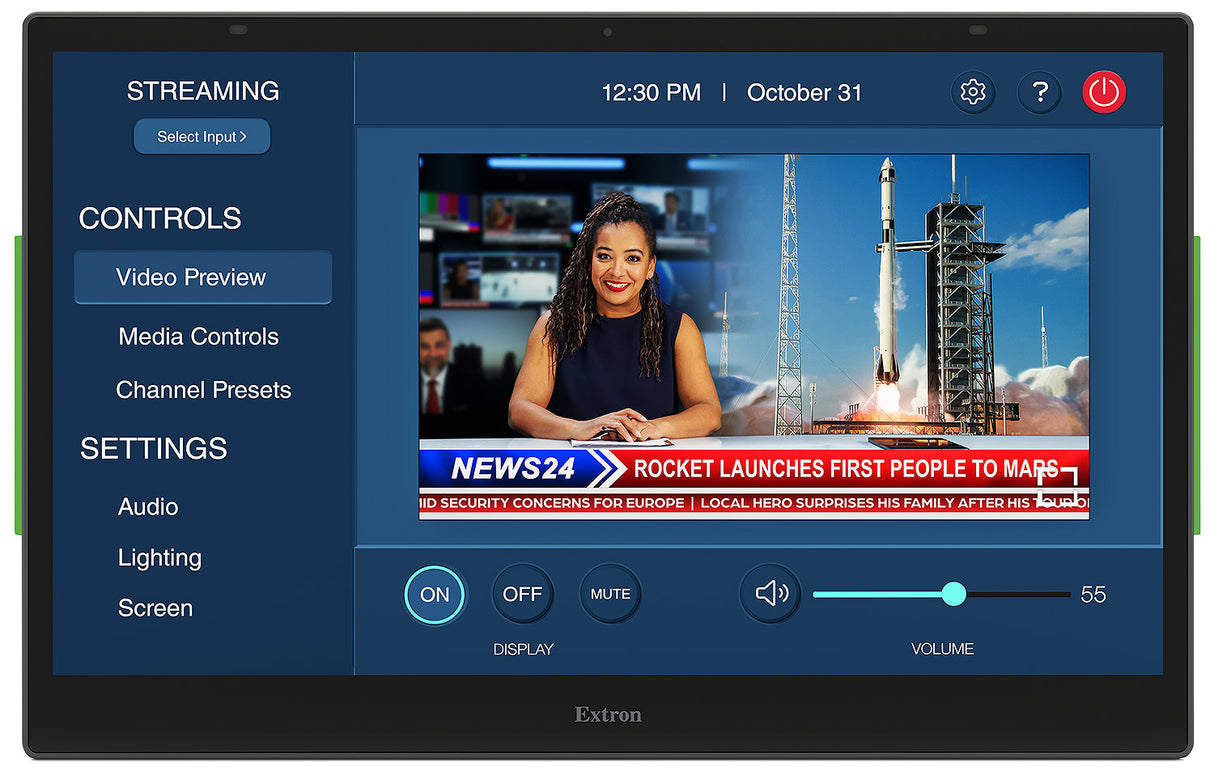Select Video Preview in Controls

coord(203,277)
